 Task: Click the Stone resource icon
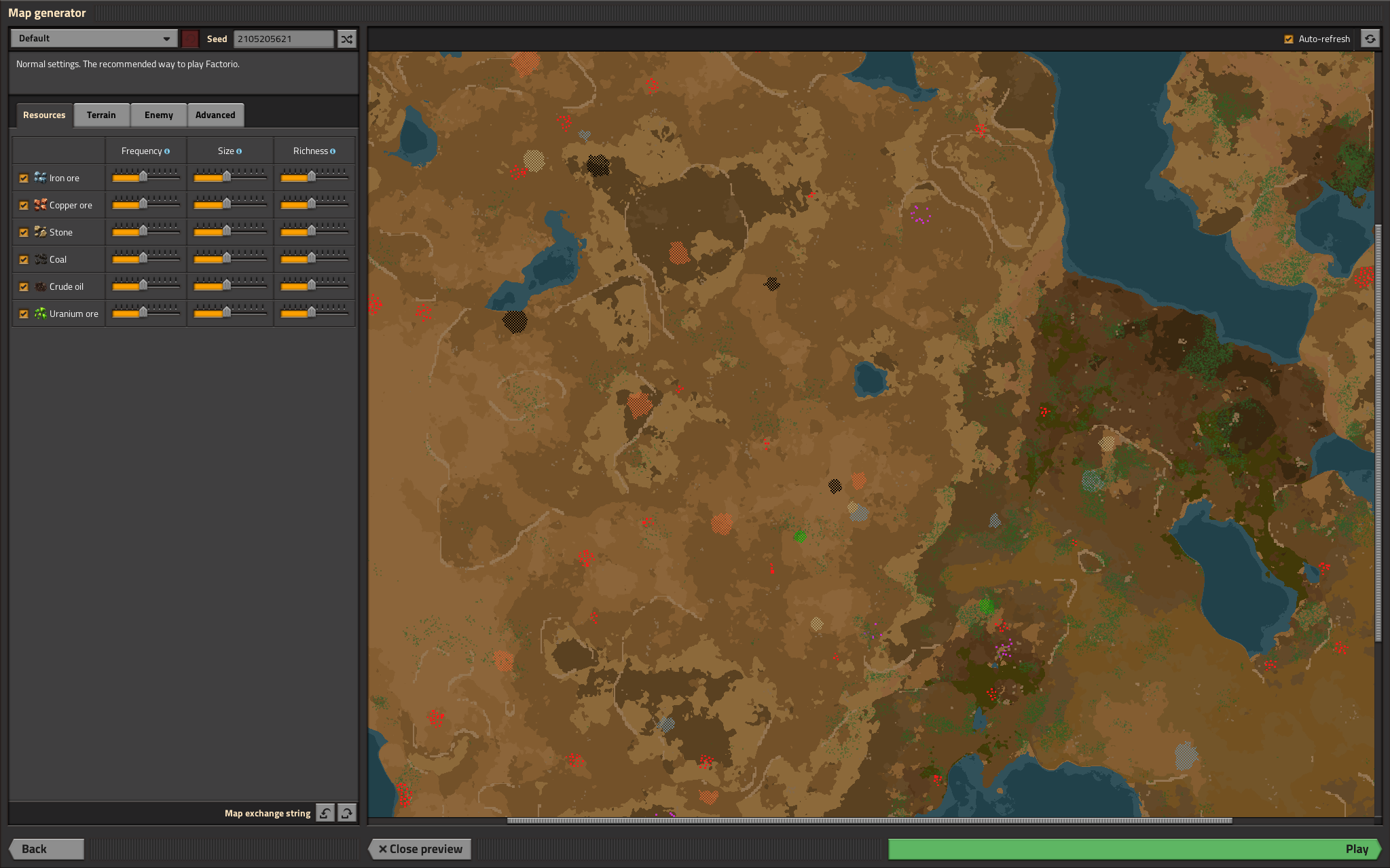click(41, 232)
